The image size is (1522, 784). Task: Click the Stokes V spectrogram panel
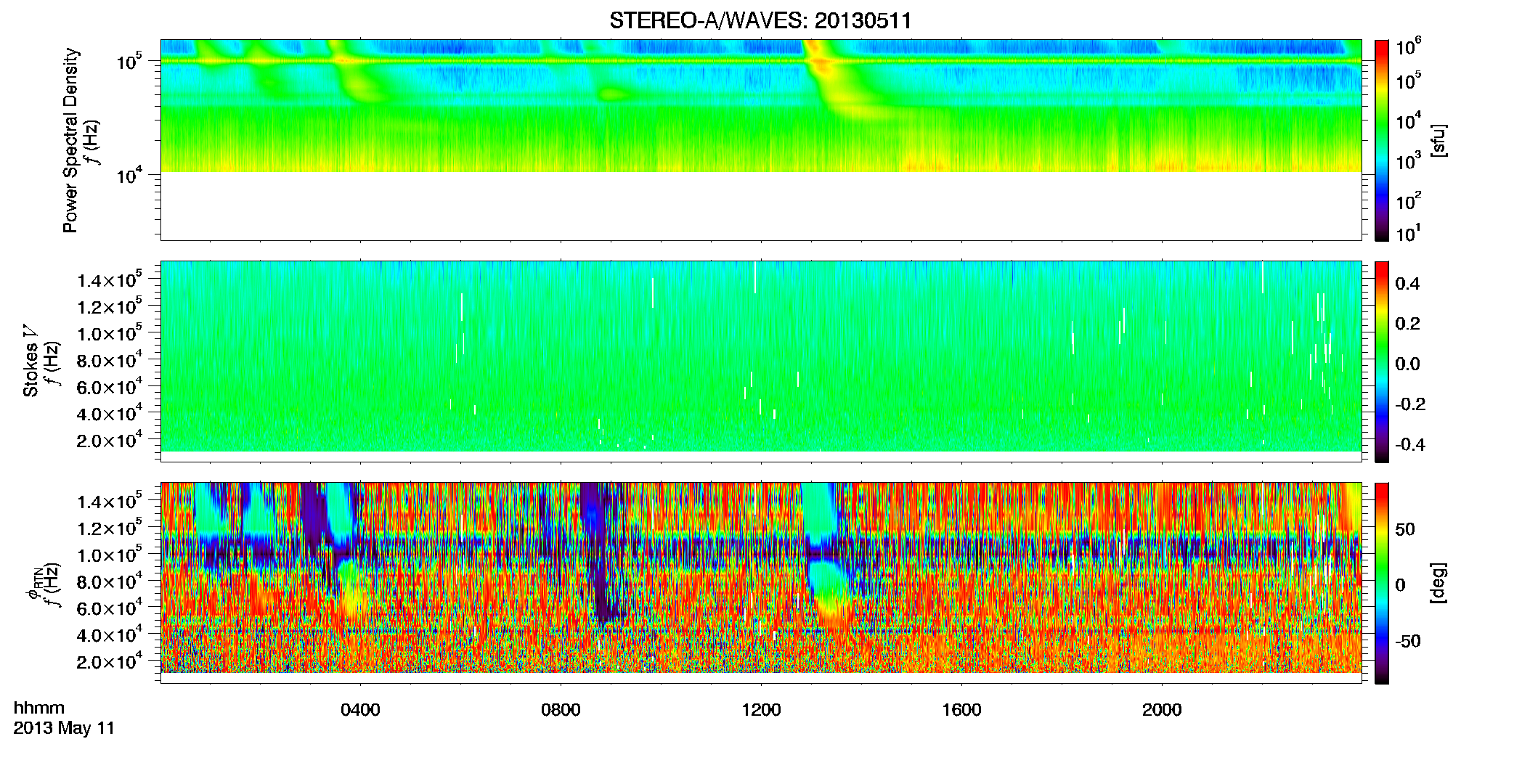click(761, 362)
